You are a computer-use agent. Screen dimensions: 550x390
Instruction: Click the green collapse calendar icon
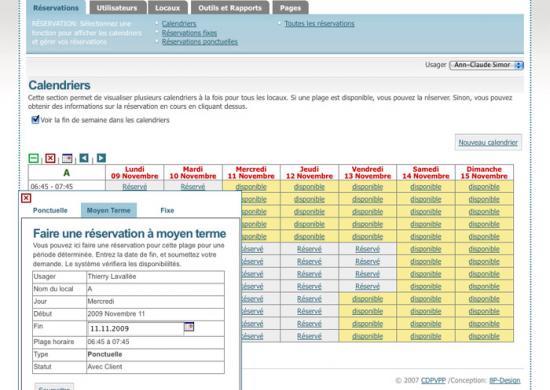coord(34,158)
